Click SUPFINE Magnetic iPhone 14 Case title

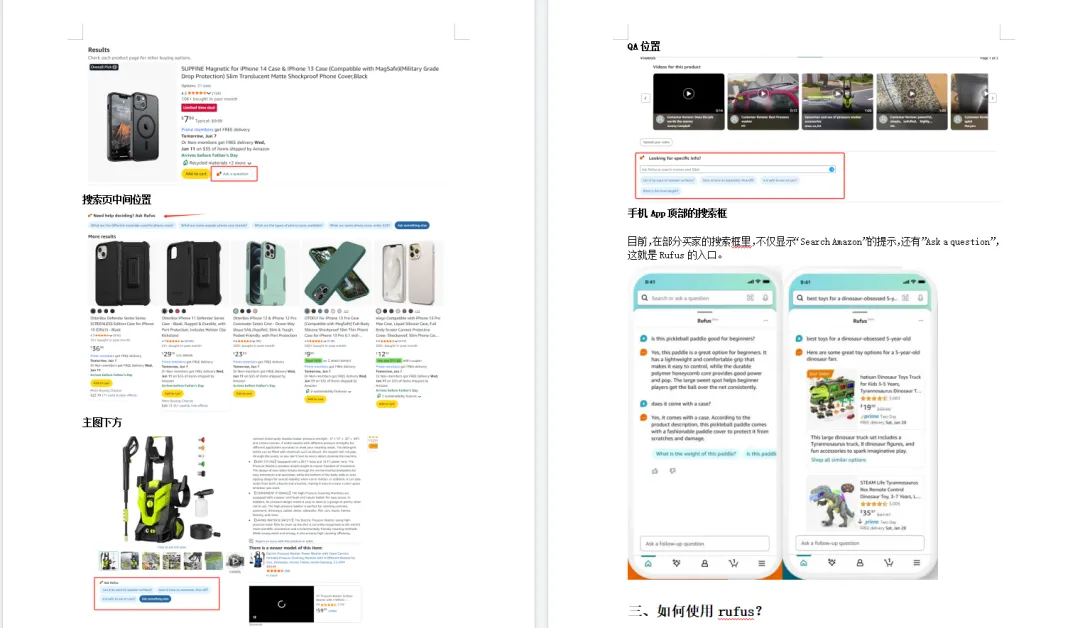(x=310, y=72)
